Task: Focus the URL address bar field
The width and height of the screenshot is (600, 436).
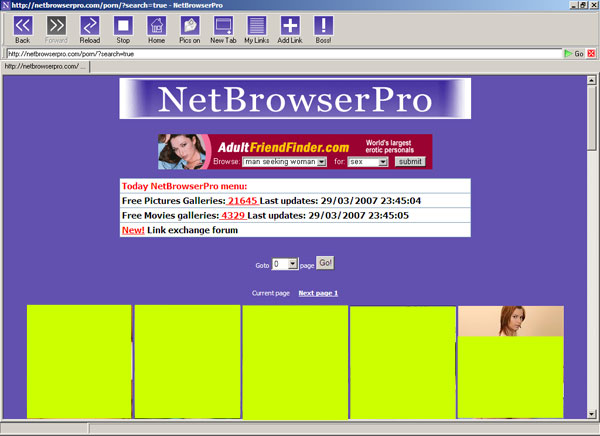Action: coord(284,54)
